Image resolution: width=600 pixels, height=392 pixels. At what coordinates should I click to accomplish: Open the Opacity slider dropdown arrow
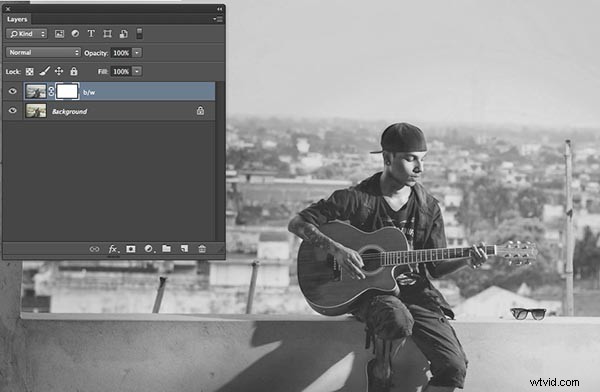point(137,52)
